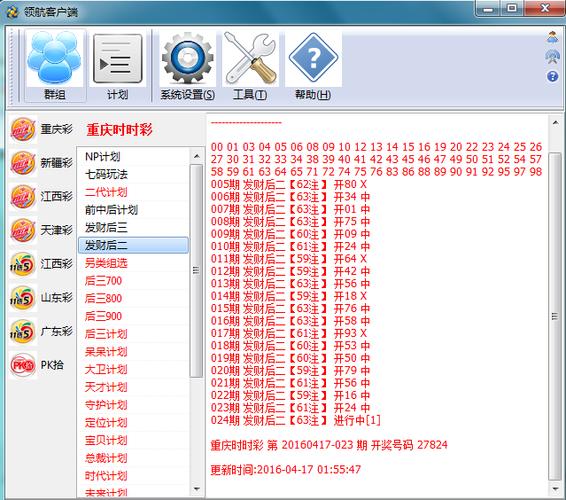Select the 广东彩 11选5 icon
The width and height of the screenshot is (566, 500).
[x=23, y=331]
